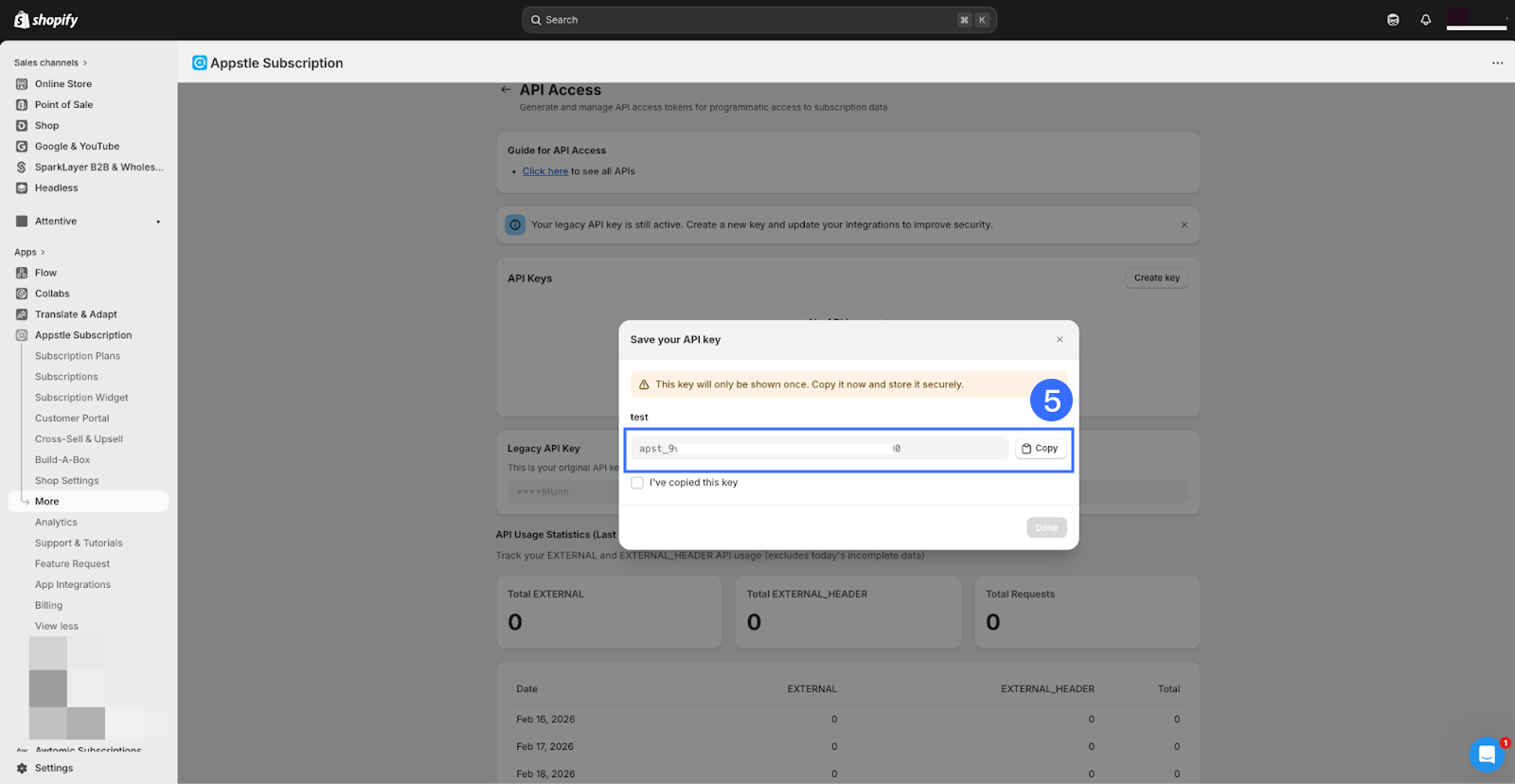Click the Shopify logo

point(46,20)
